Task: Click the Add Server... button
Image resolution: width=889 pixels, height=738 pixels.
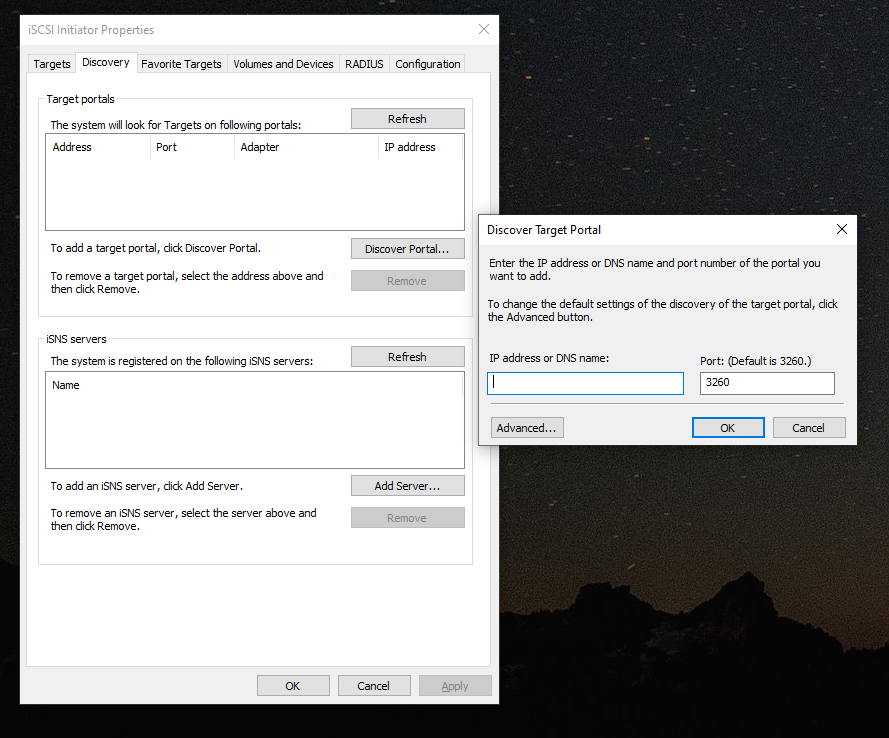Action: [x=408, y=486]
